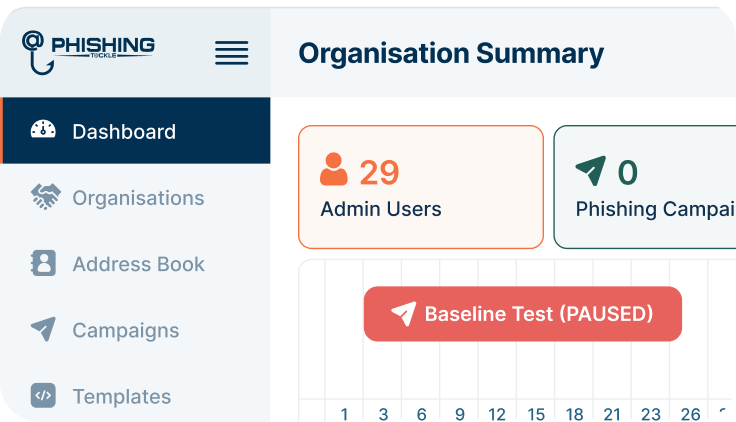Navigate to Campaigns section
Viewport: 736px width, 422px height.
(135, 330)
